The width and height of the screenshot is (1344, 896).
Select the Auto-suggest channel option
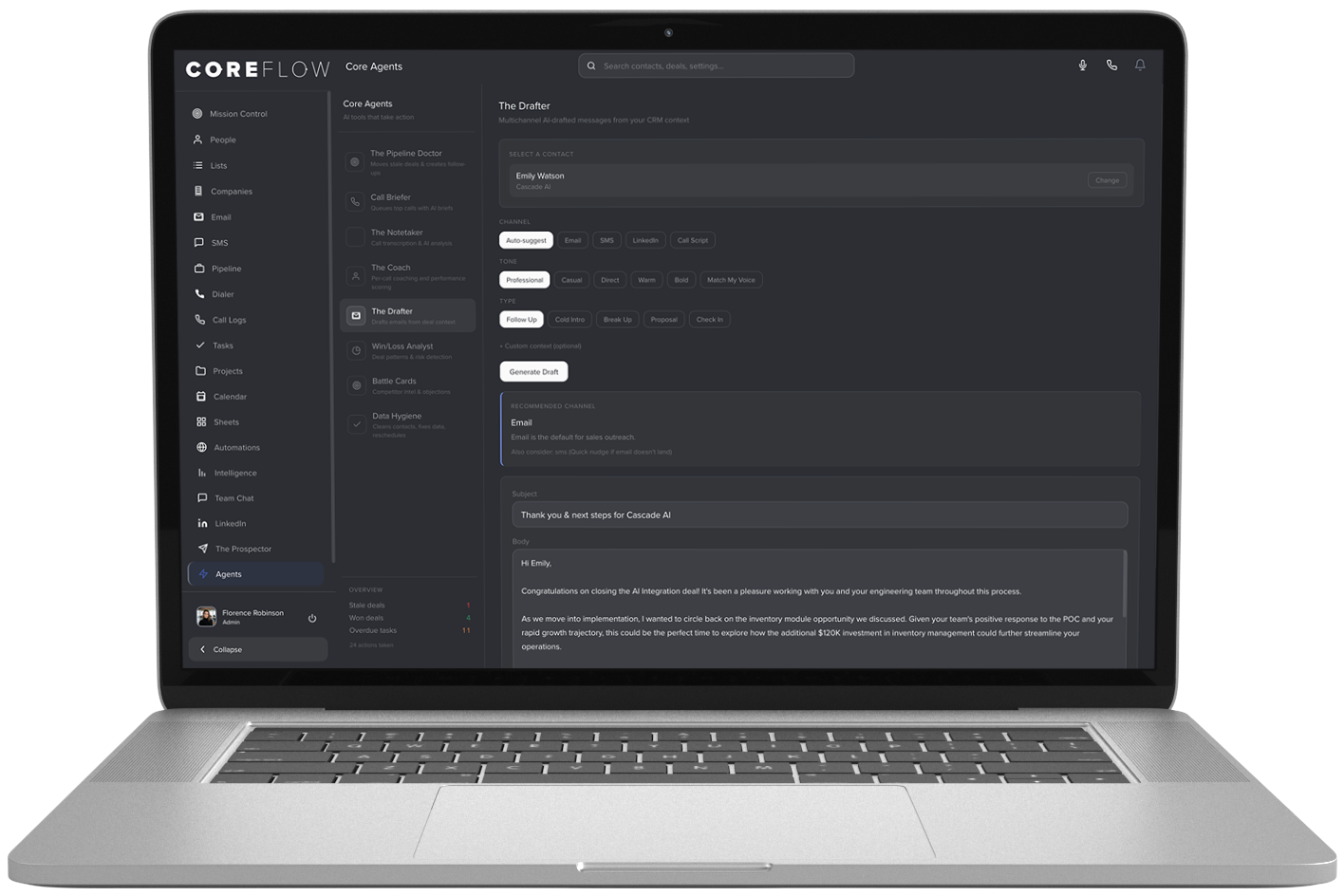pos(526,240)
